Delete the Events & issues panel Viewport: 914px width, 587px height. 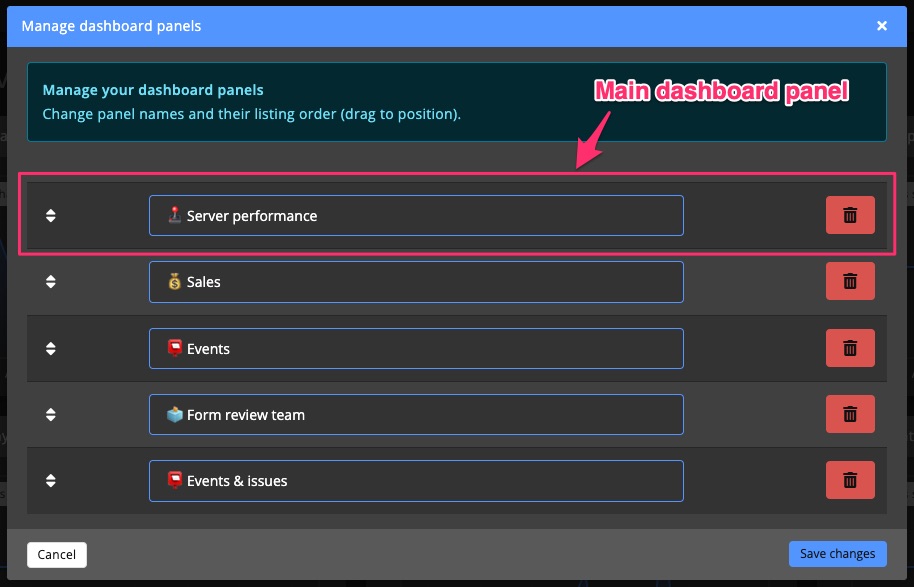[849, 480]
